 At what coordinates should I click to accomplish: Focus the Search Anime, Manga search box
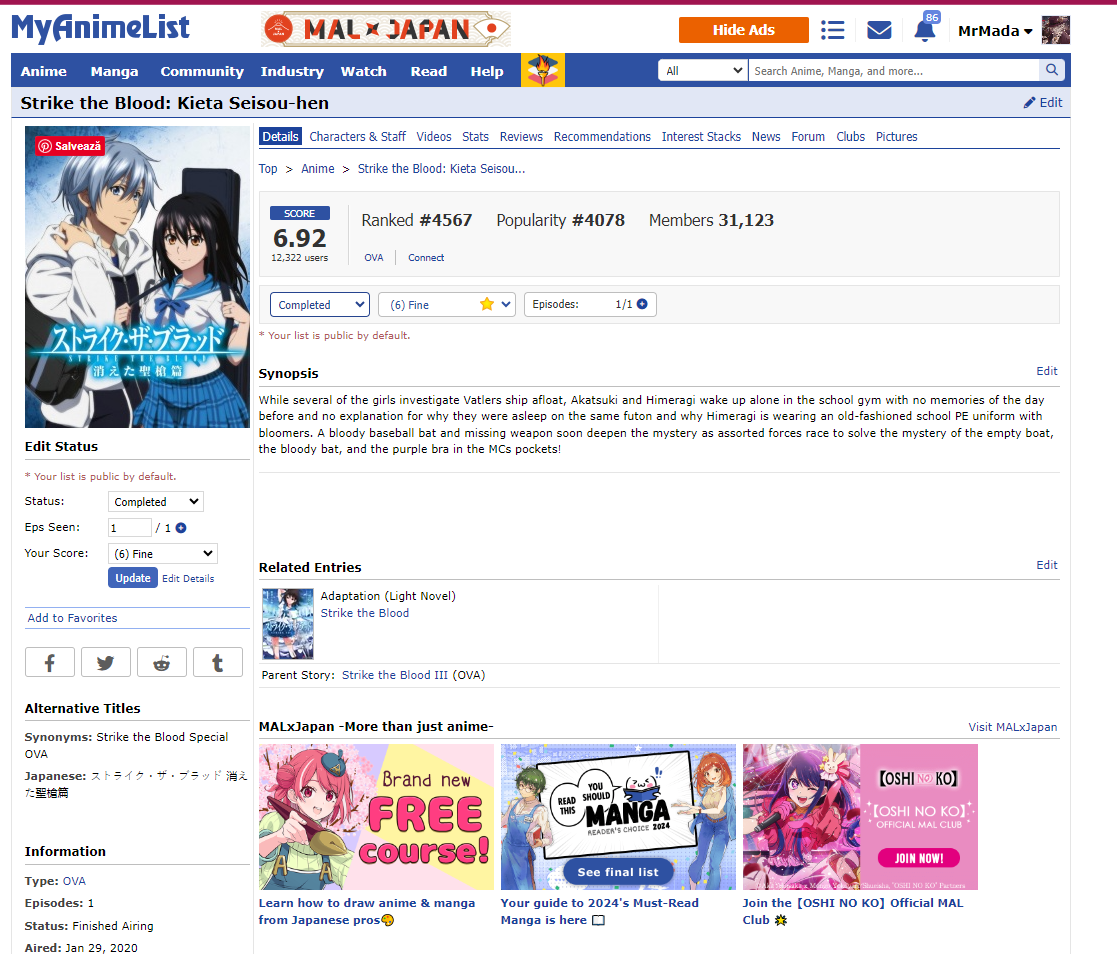pos(893,71)
